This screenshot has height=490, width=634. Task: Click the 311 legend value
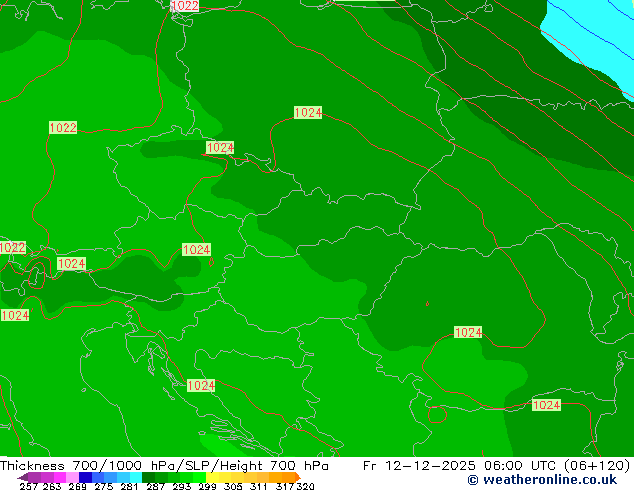259,486
